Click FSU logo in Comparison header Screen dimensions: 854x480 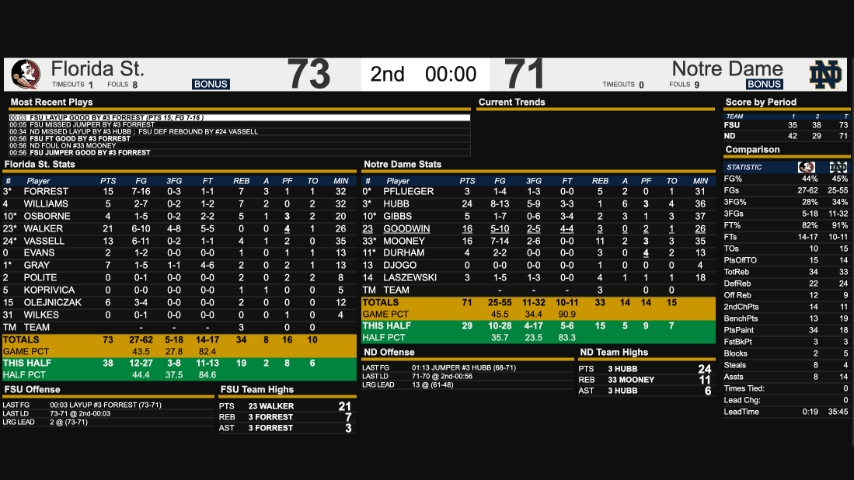[x=806, y=167]
